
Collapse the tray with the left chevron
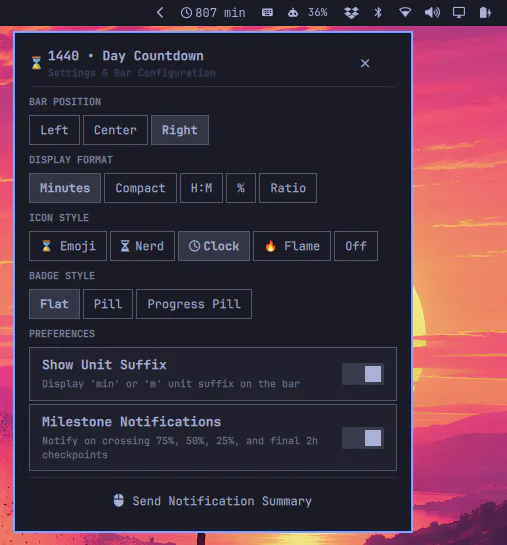[x=160, y=13]
